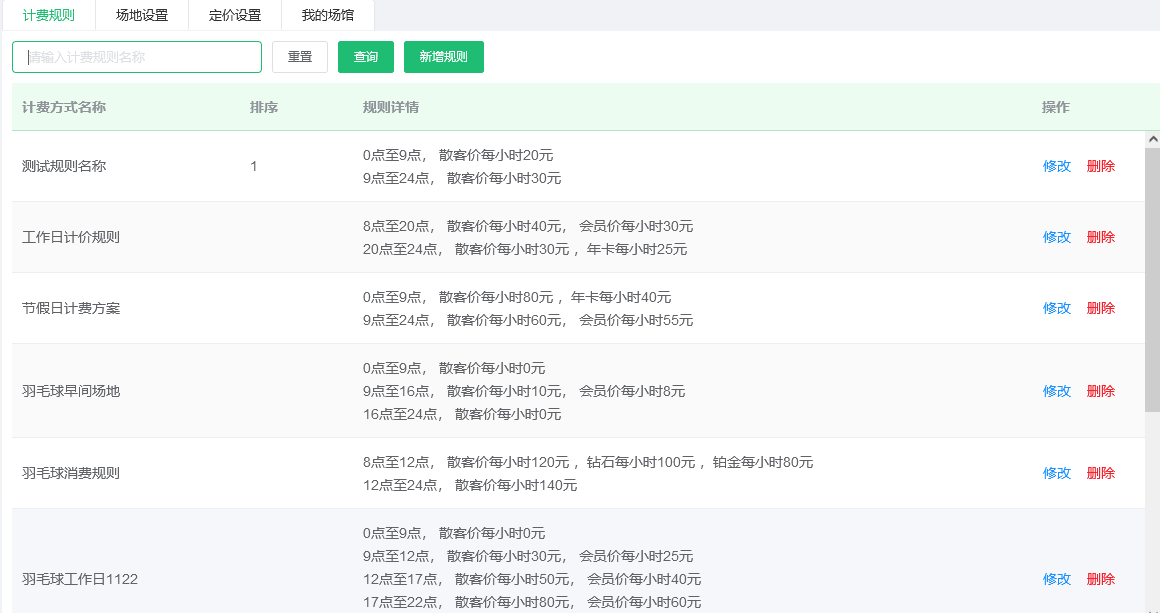Screen dimensions: 1160x613
Task: Switch to the 场地设置 tab
Action: click(x=140, y=16)
